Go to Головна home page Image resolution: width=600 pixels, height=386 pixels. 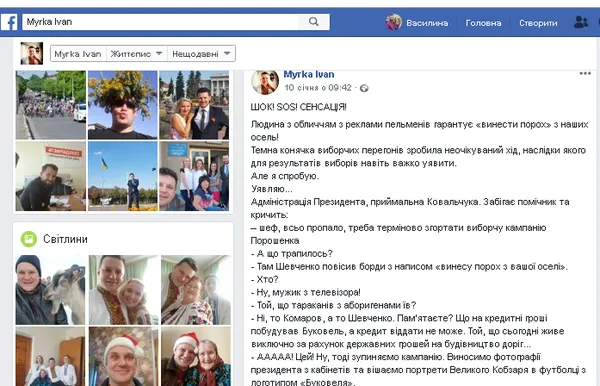coord(483,23)
